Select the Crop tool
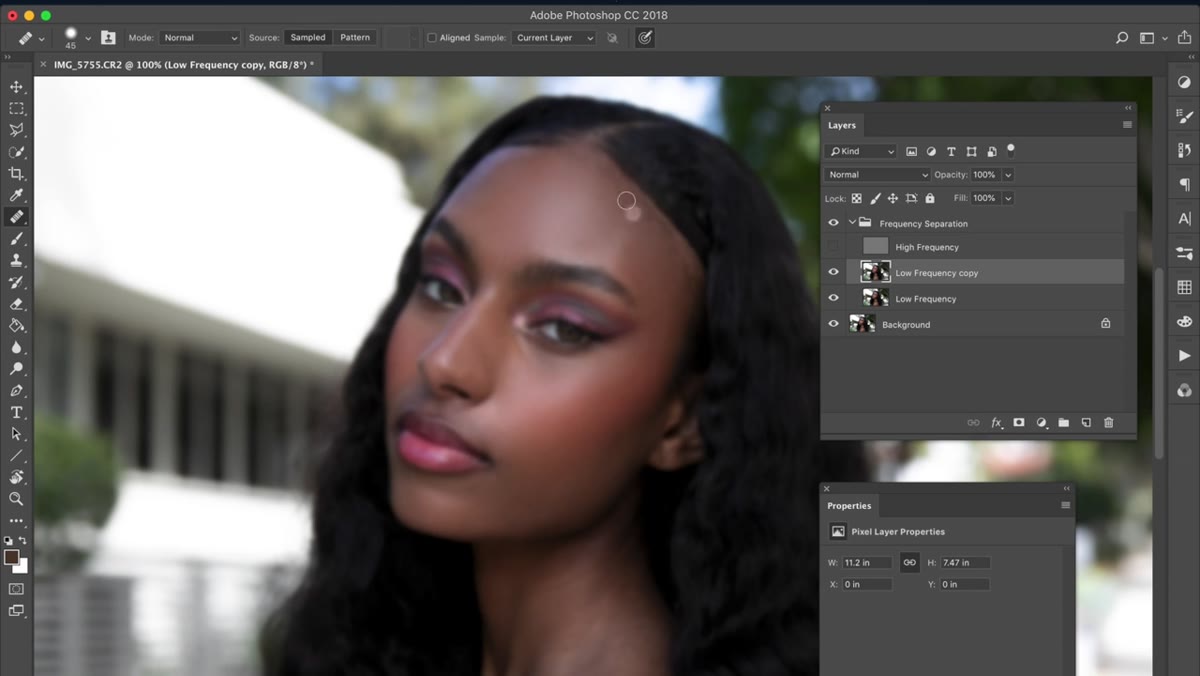The height and width of the screenshot is (676, 1200). pos(16,174)
